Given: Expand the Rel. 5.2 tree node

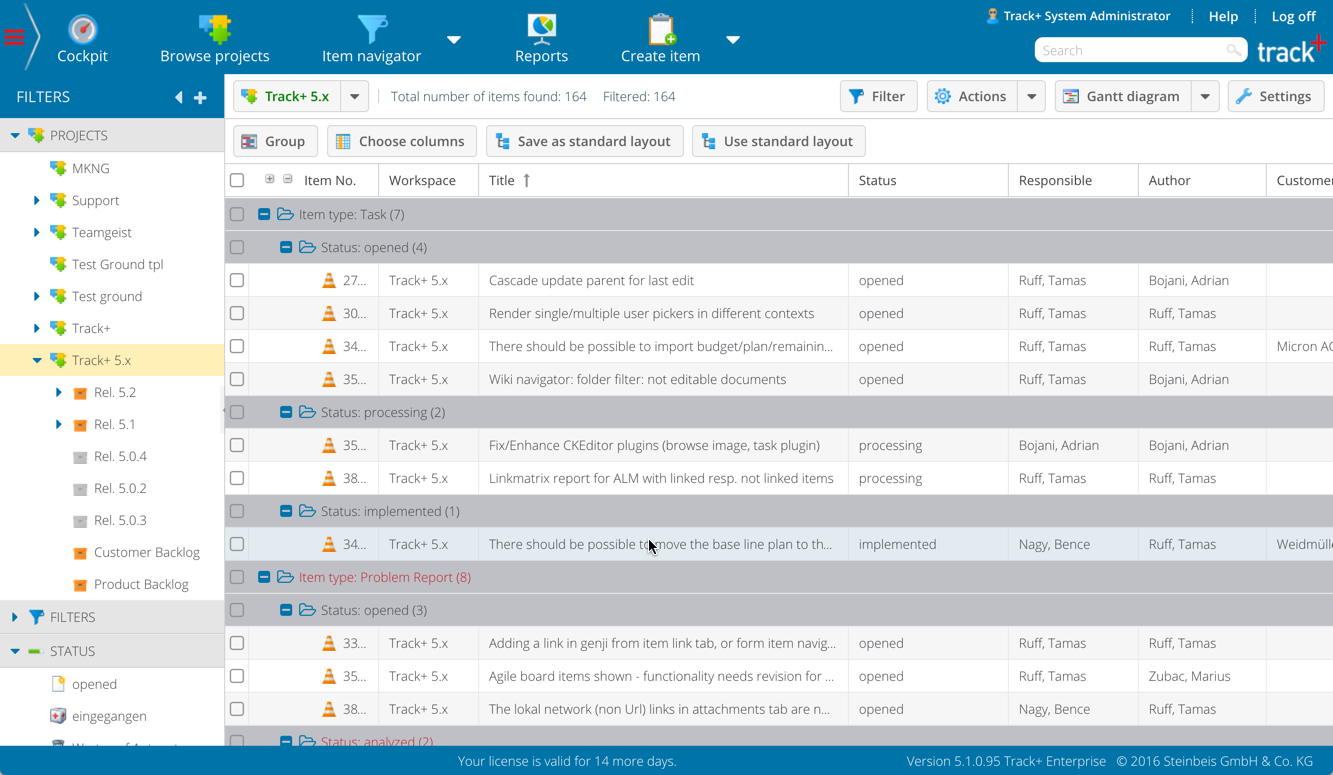Looking at the screenshot, I should click(x=59, y=393).
